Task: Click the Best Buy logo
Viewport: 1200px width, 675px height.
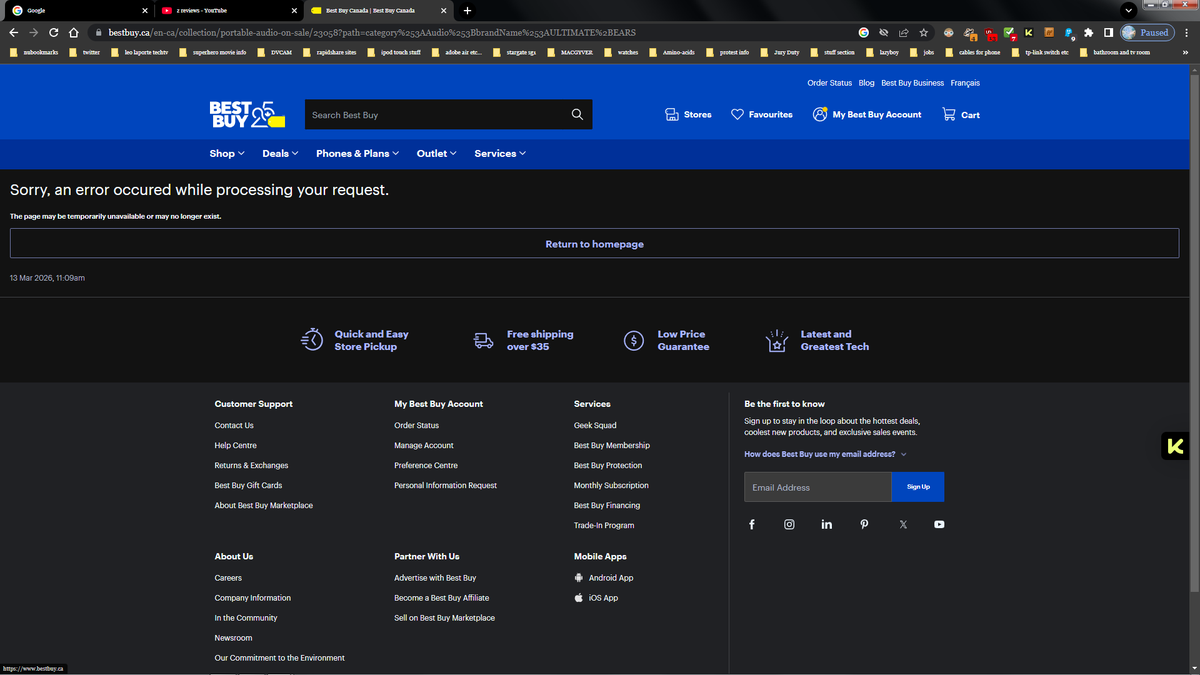Action: click(x=247, y=114)
